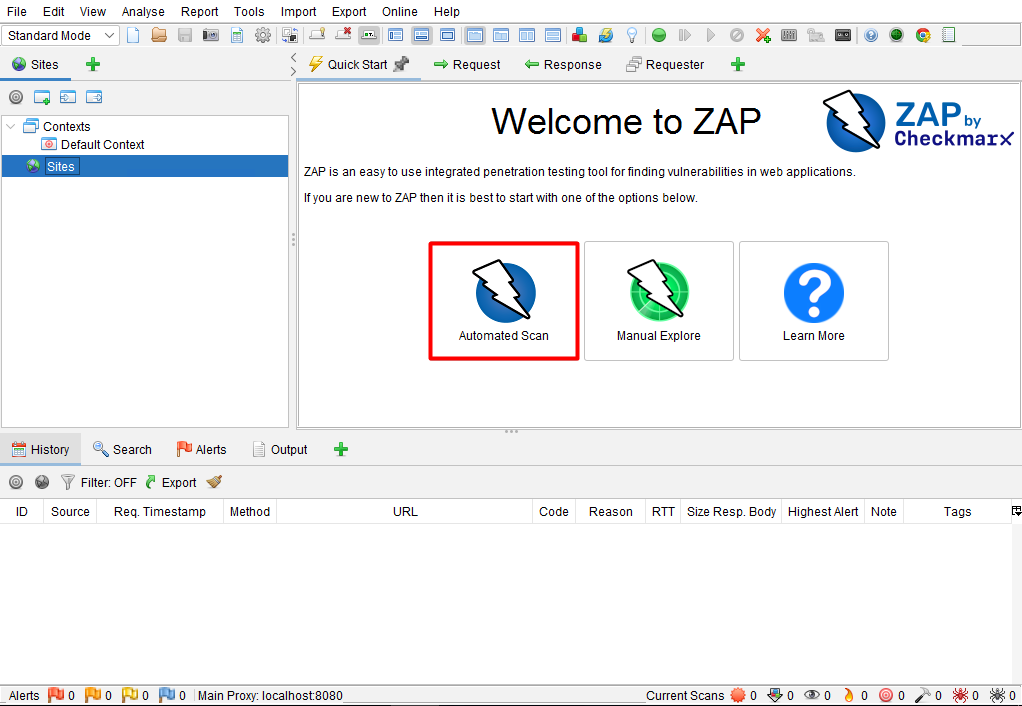Click the New Session page icon
Screen dimensions: 1022x706
(133, 35)
